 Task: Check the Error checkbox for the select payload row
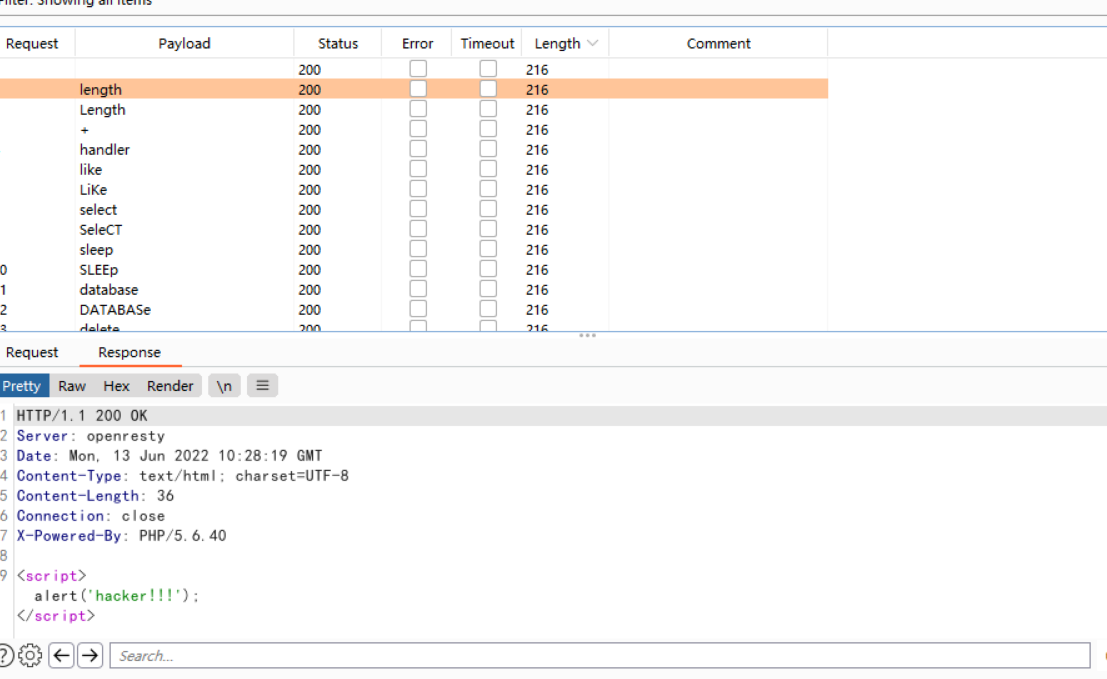417,208
